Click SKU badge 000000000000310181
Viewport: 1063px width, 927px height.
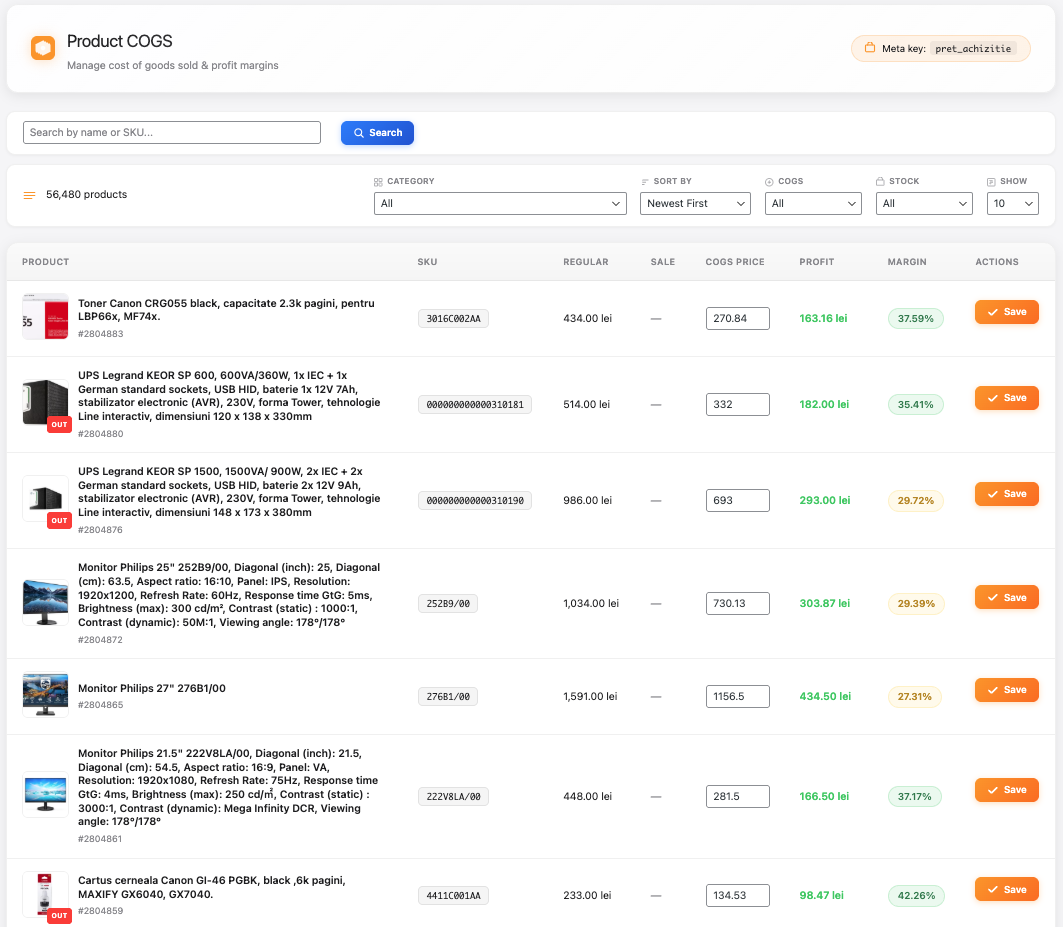click(x=475, y=405)
